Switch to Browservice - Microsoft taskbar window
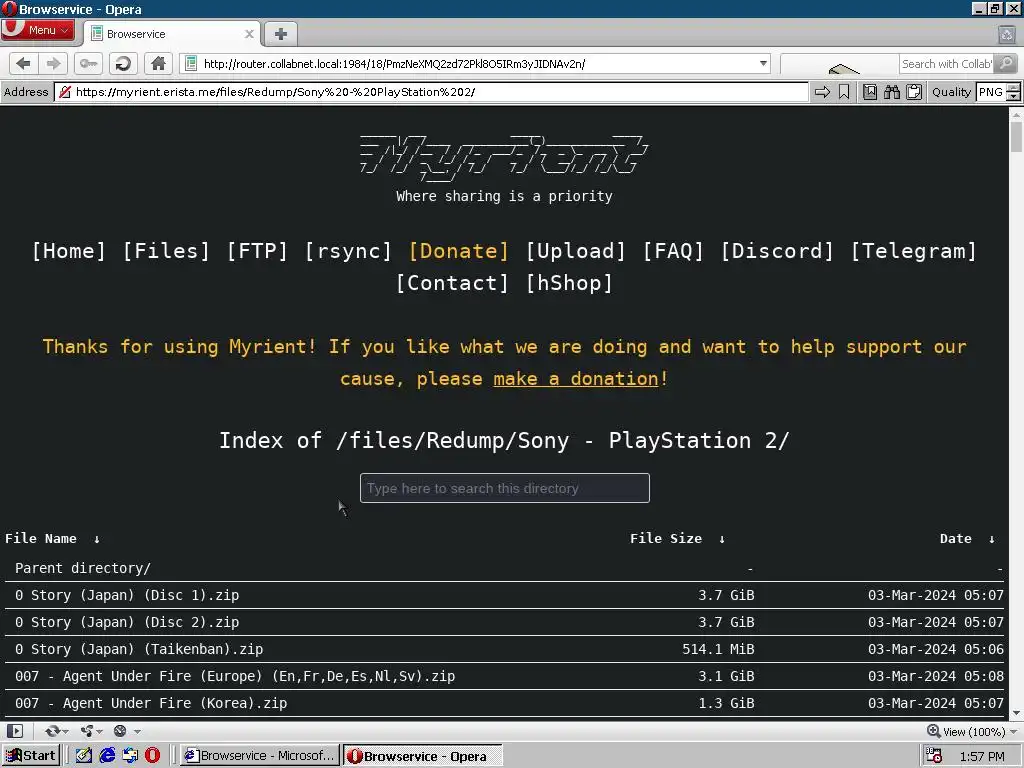This screenshot has width=1024, height=768. [x=259, y=756]
